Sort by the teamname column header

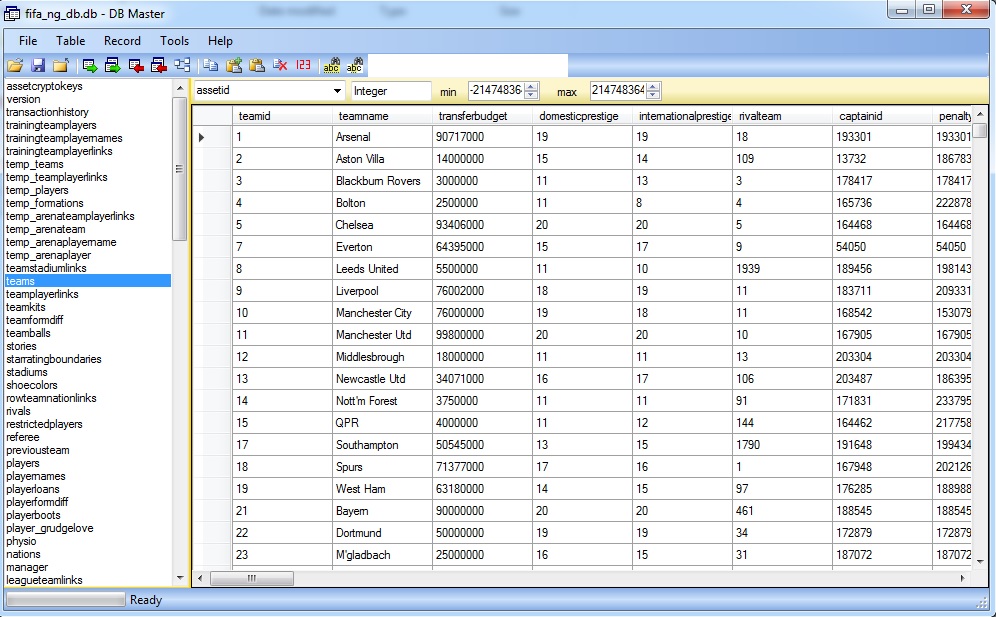tap(382, 116)
